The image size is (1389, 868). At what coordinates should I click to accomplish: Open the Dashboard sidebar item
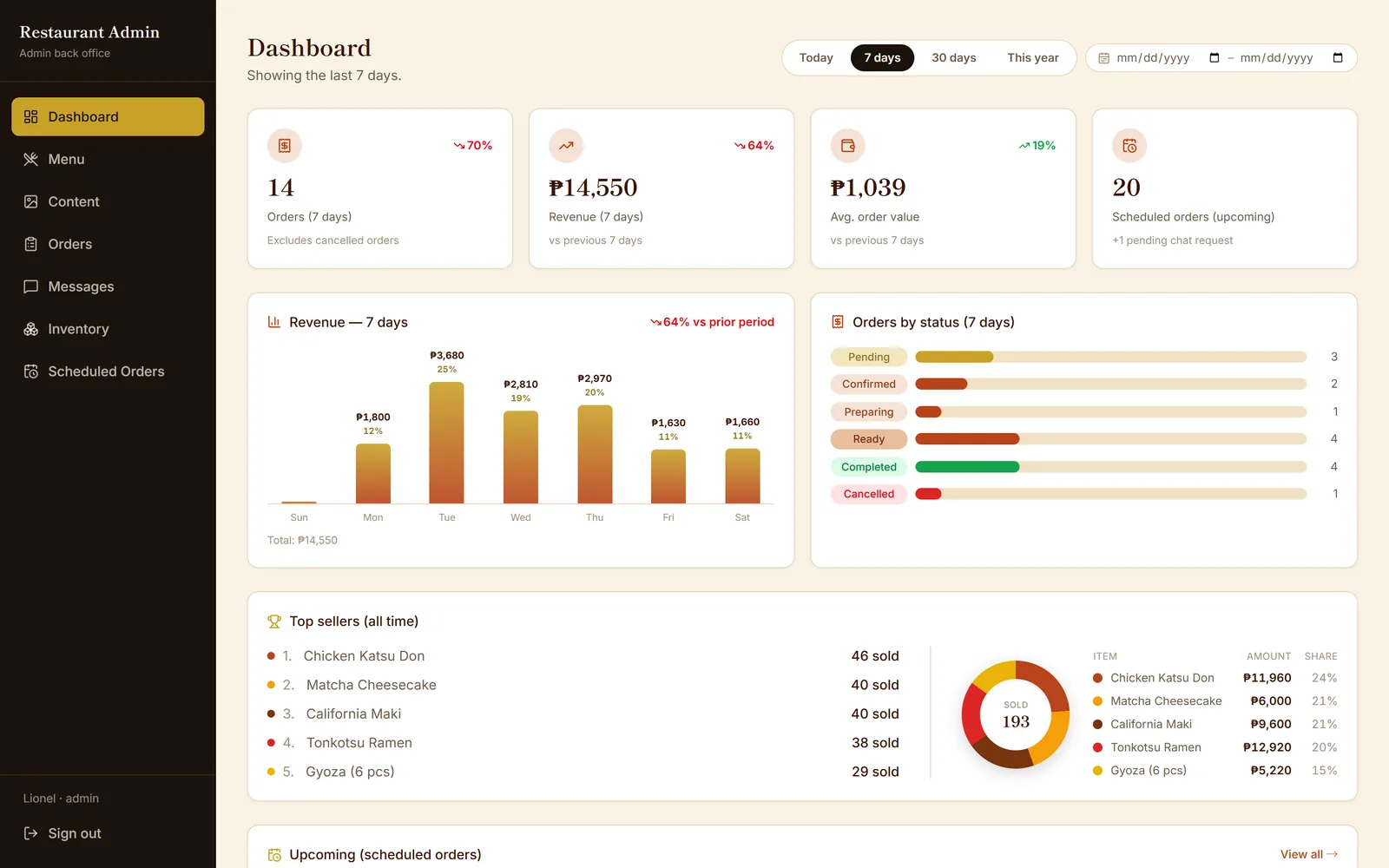[108, 116]
